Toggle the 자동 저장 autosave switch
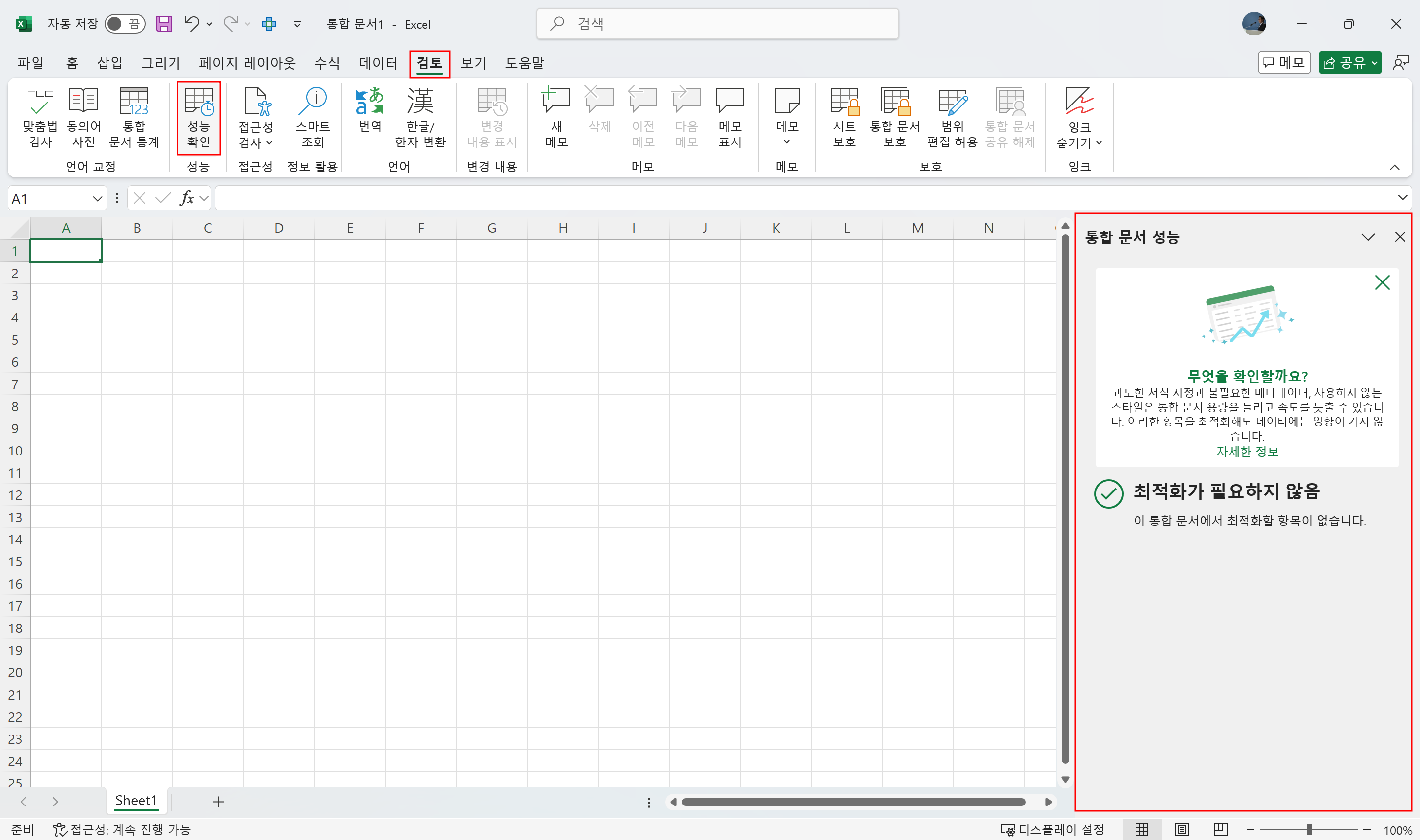Screen dimensions: 1420x840 tap(125, 24)
